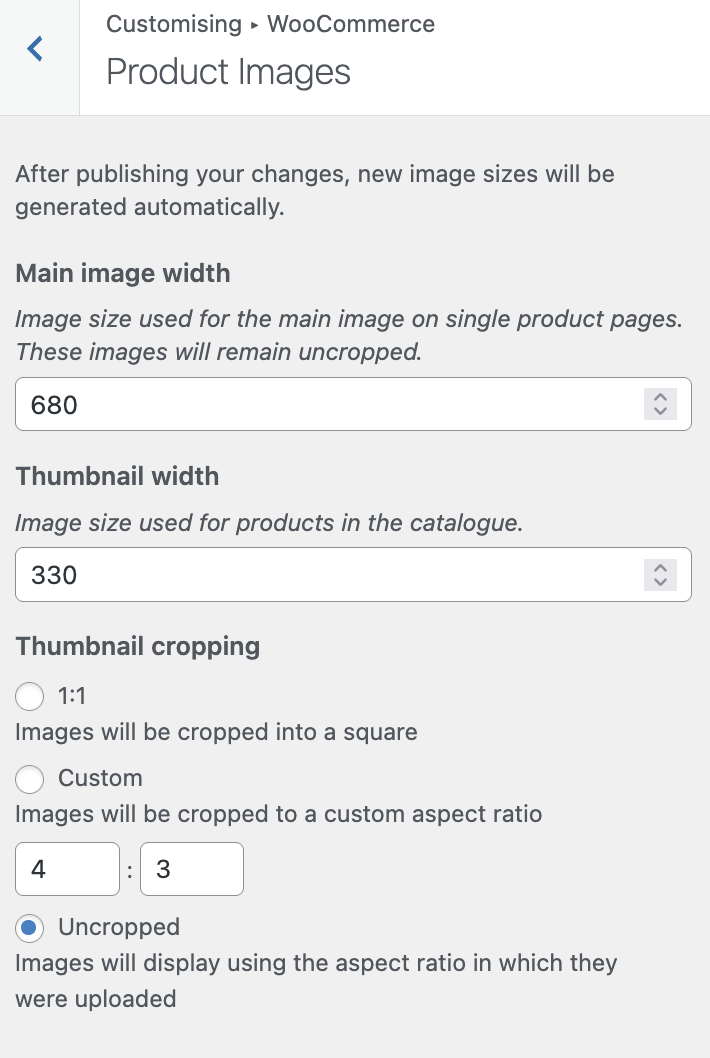Click the "Thumbnail width" label
Image resolution: width=710 pixels, height=1058 pixels.
[117, 476]
